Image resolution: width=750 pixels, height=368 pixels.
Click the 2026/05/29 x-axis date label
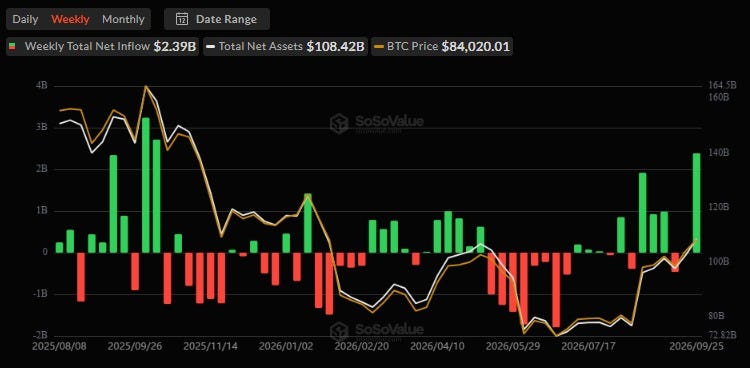tap(513, 346)
